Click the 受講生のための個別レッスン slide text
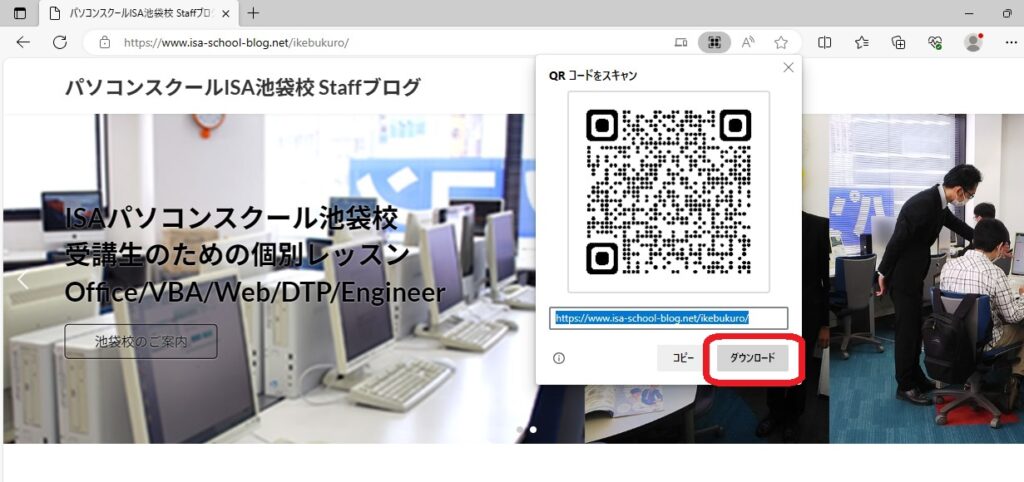This screenshot has width=1024, height=482. (238, 256)
